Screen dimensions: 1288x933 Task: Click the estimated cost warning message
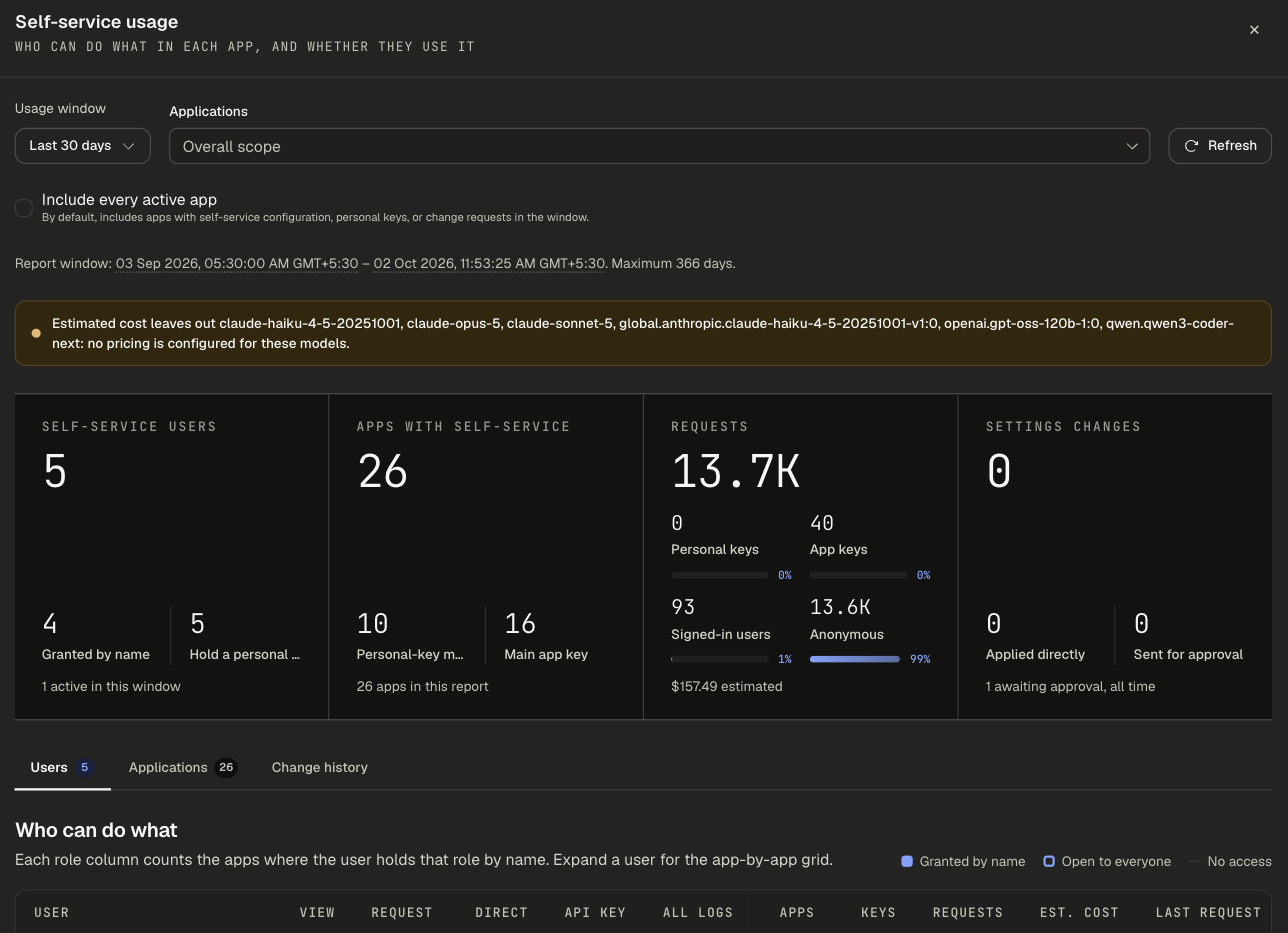pos(643,333)
